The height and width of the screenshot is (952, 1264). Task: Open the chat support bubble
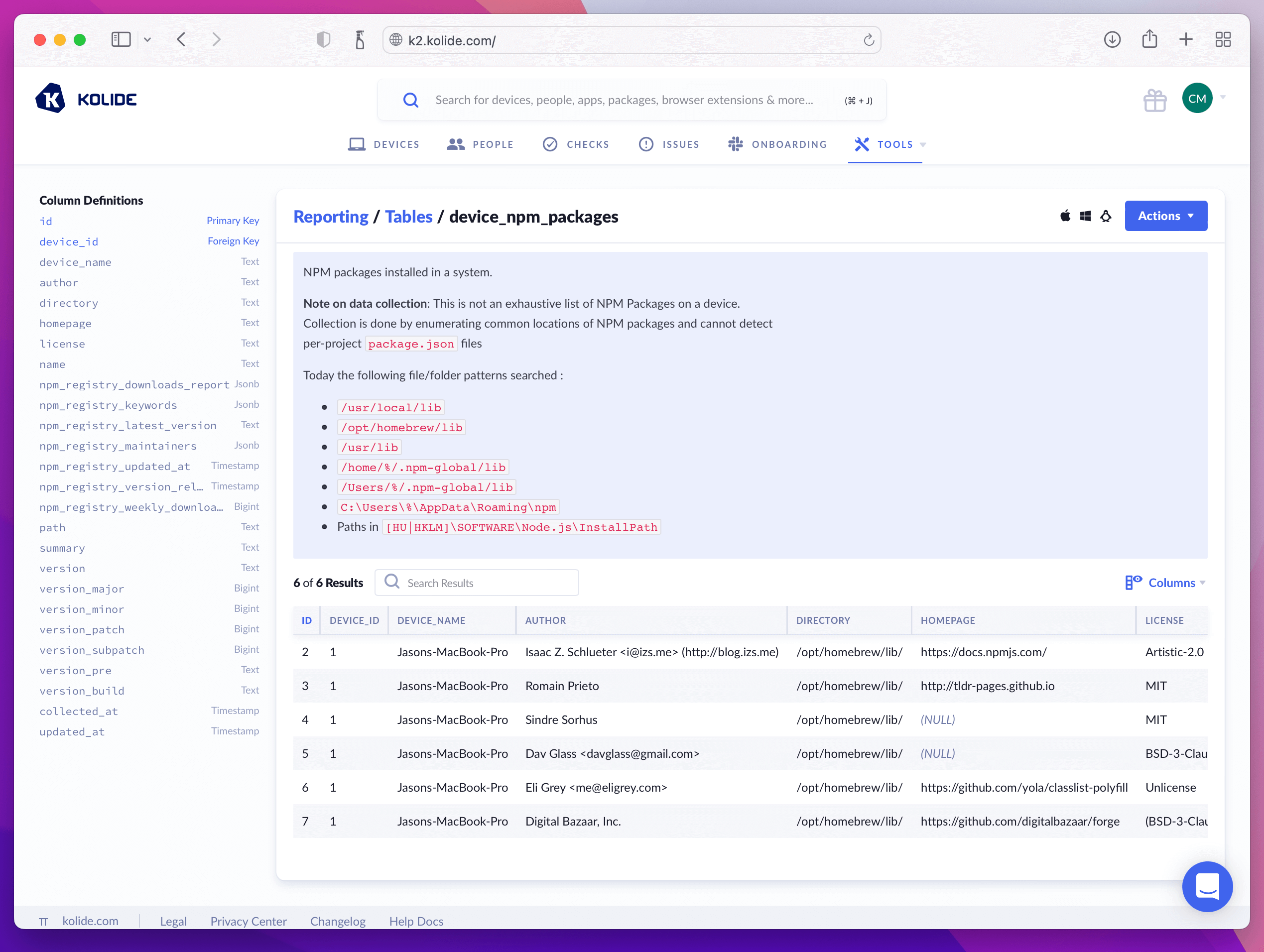pos(1207,886)
